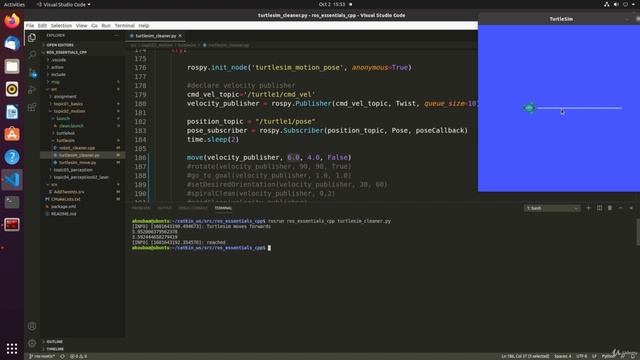Open Files manager from the dock

pyautogui.click(x=12, y=66)
